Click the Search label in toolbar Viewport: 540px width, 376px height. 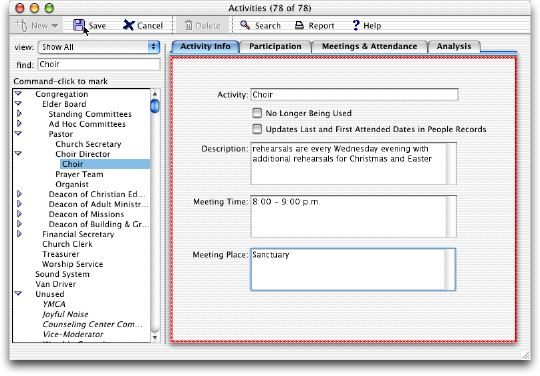268,26
